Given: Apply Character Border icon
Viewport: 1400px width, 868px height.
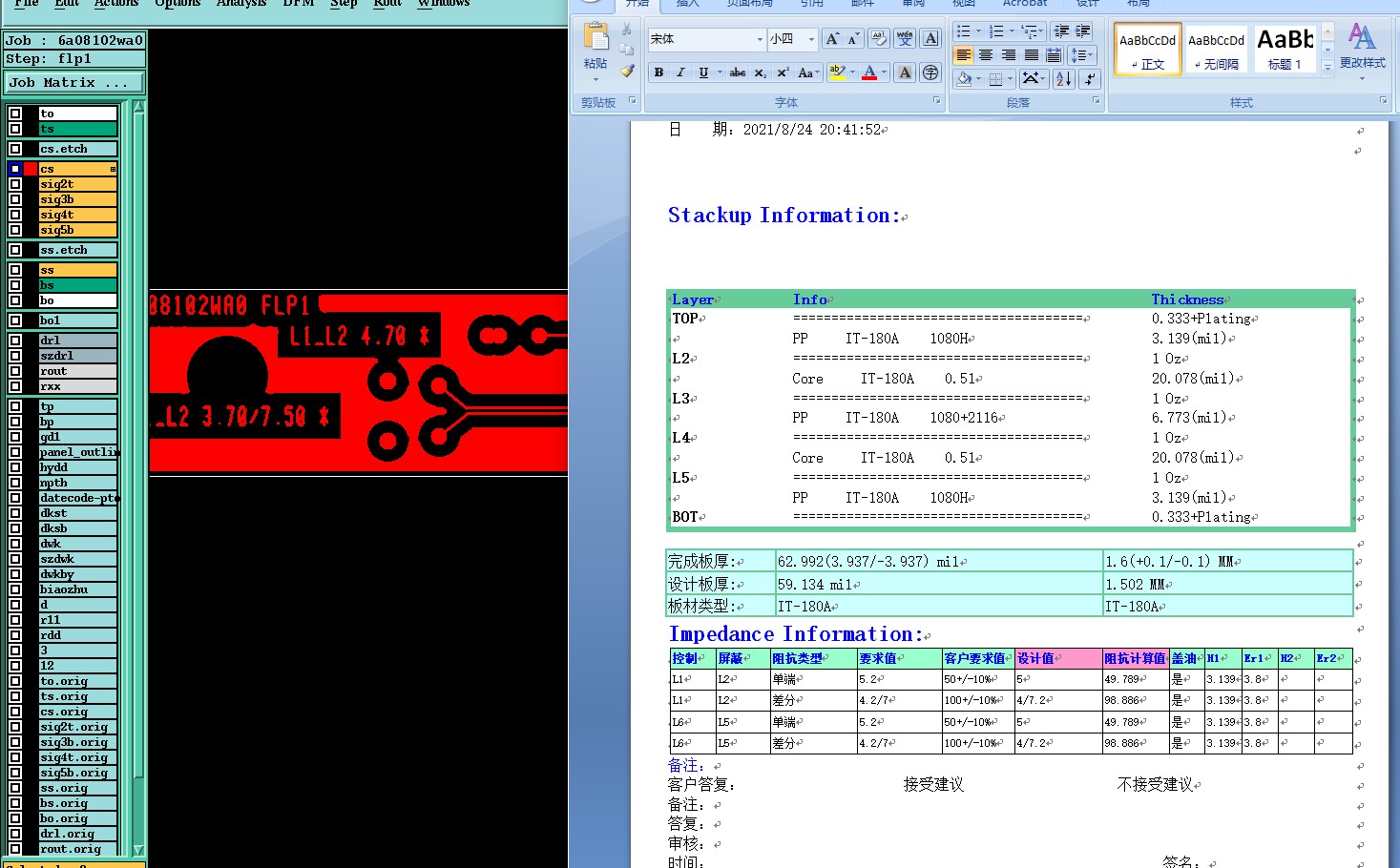Looking at the screenshot, I should pyautogui.click(x=930, y=39).
